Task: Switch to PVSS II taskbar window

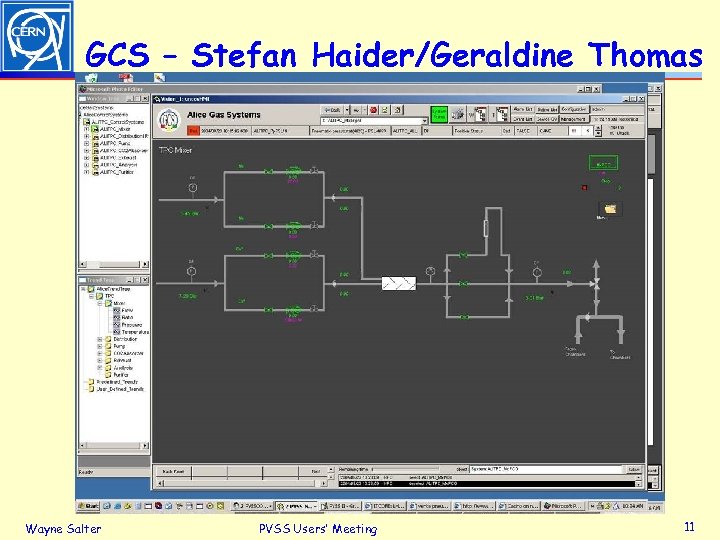Action: click(x=340, y=506)
